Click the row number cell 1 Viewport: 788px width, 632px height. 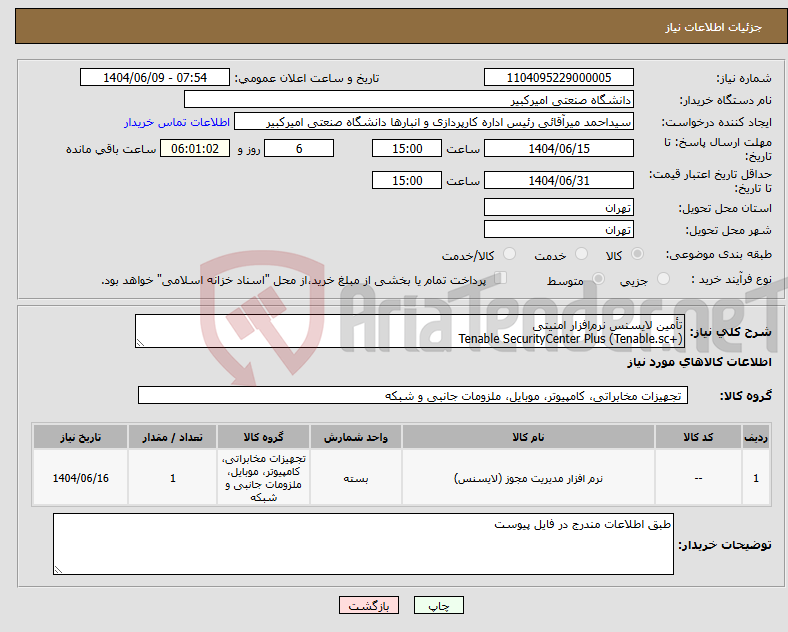click(756, 478)
